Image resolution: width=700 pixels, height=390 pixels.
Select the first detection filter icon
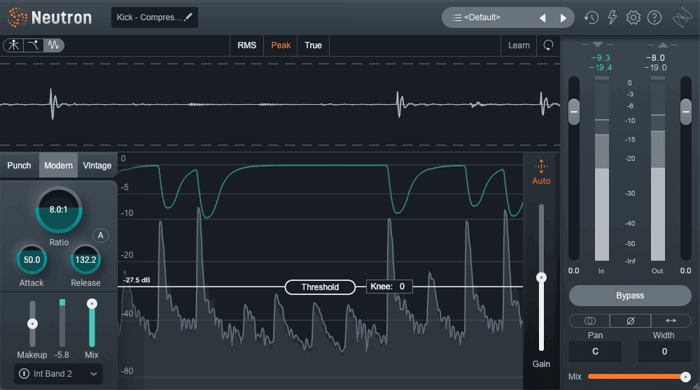14,45
